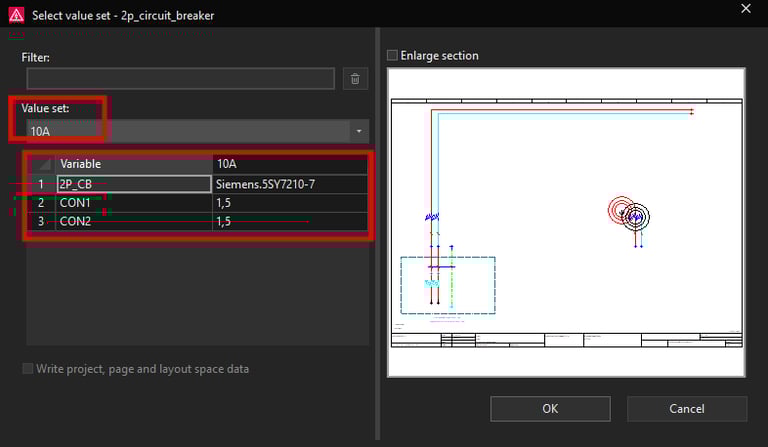The height and width of the screenshot is (447, 768).
Task: Tick Write project, page and layout space data
Action: pos(28,369)
